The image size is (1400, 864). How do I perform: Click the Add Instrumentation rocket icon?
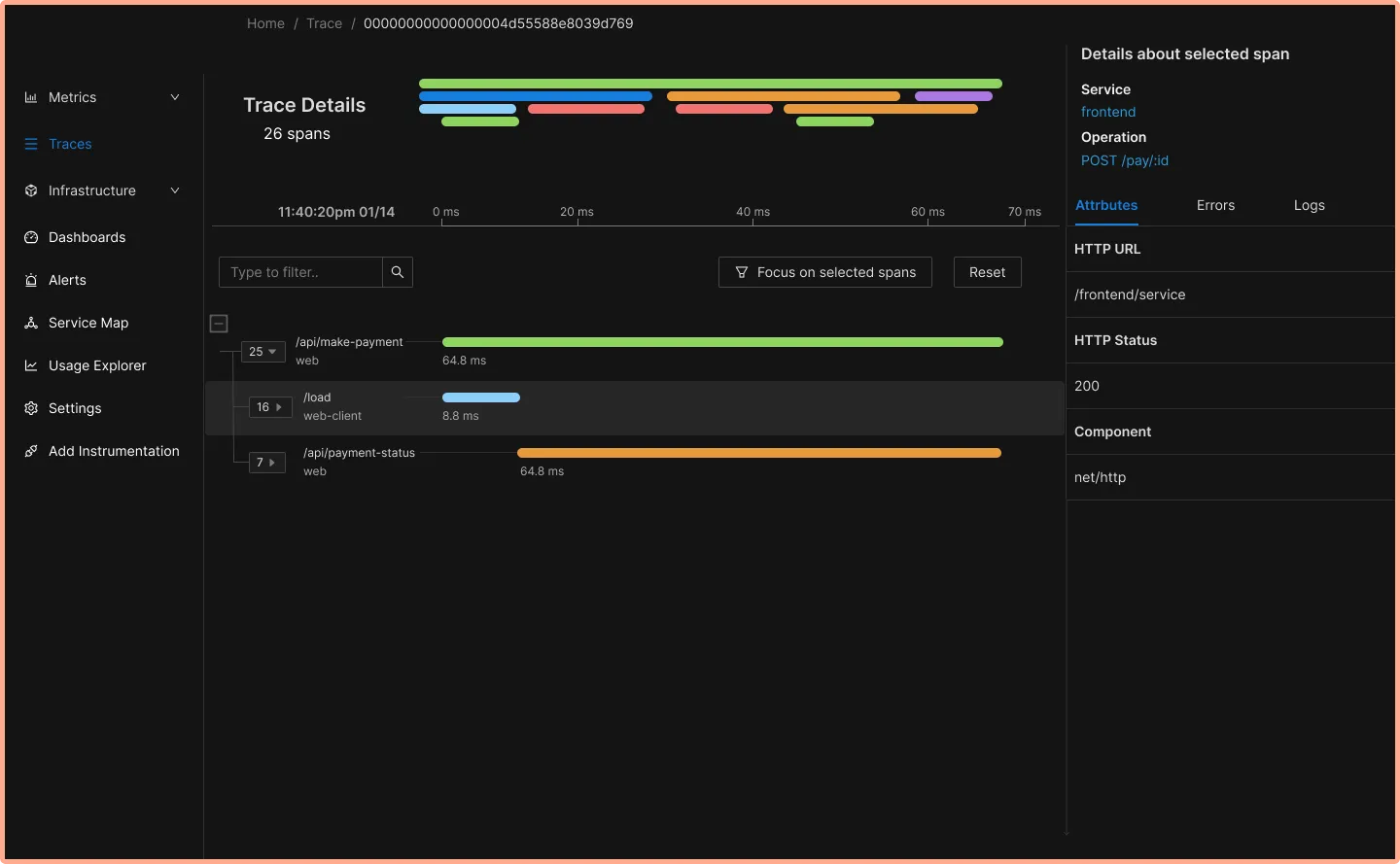click(31, 451)
